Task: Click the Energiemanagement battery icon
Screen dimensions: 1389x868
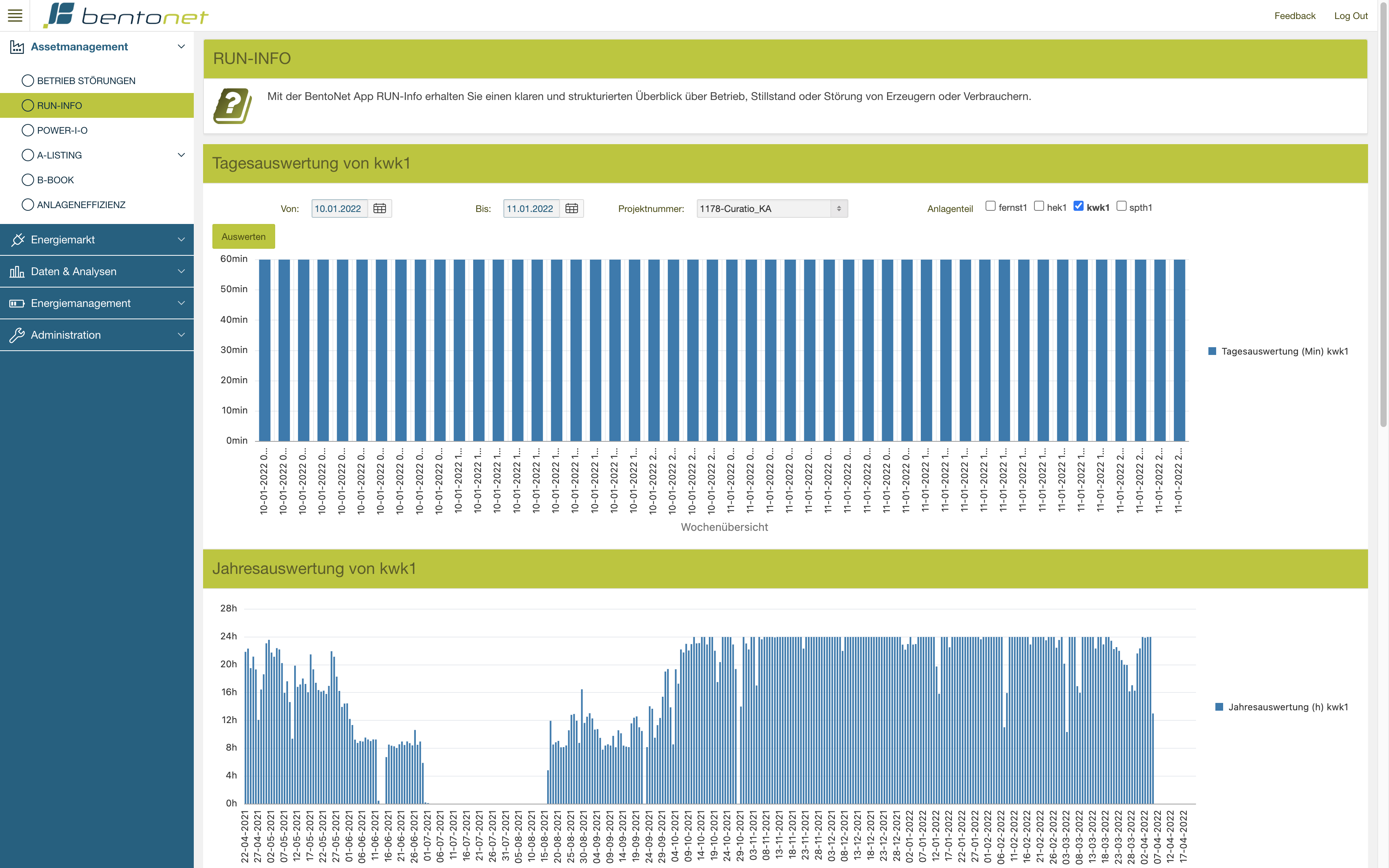Action: tap(17, 303)
